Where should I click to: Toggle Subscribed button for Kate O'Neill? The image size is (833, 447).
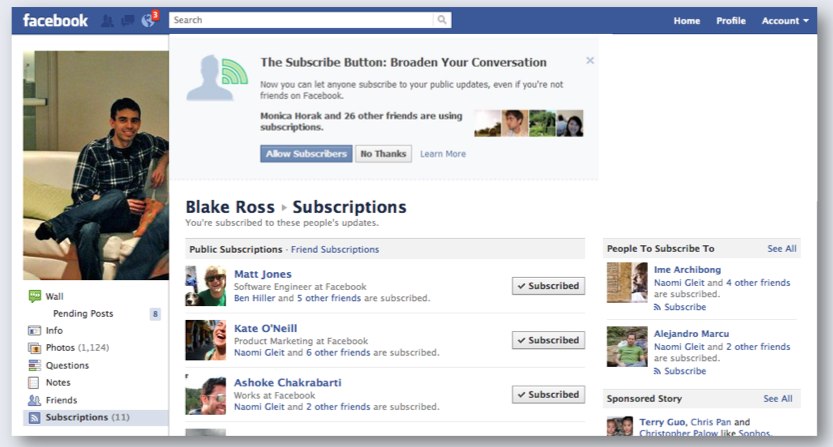(548, 340)
